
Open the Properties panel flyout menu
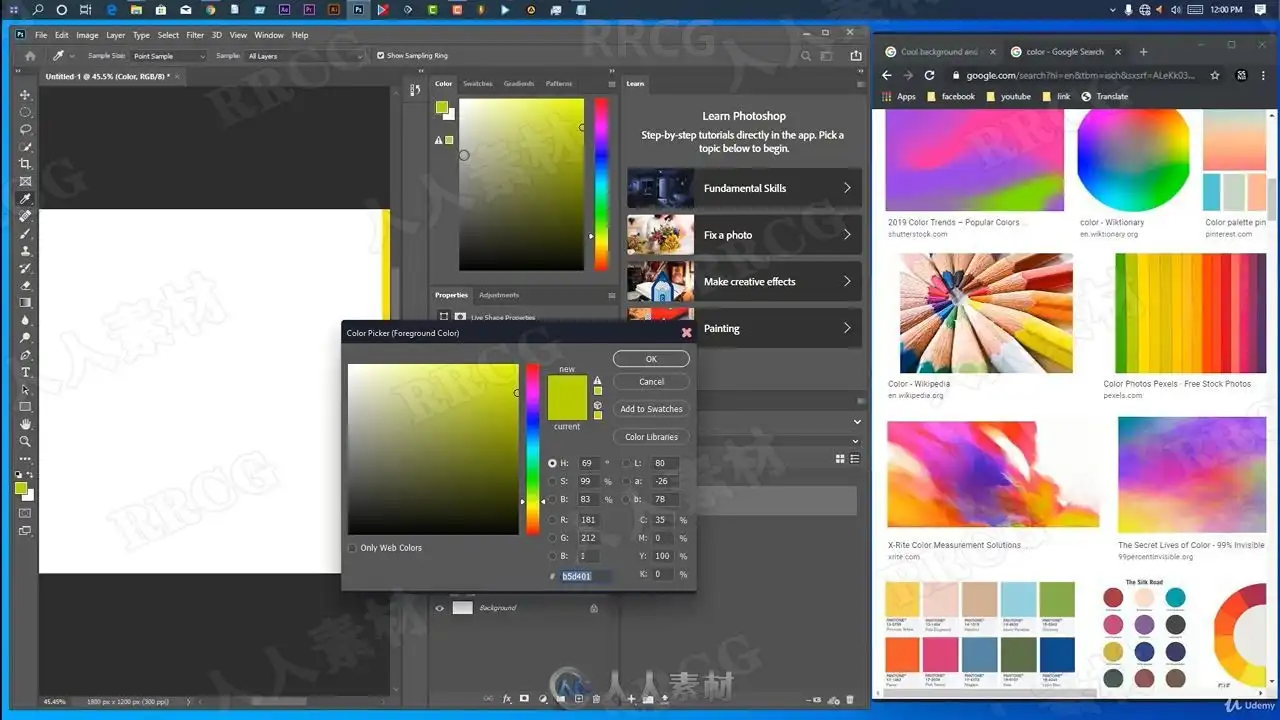point(611,295)
